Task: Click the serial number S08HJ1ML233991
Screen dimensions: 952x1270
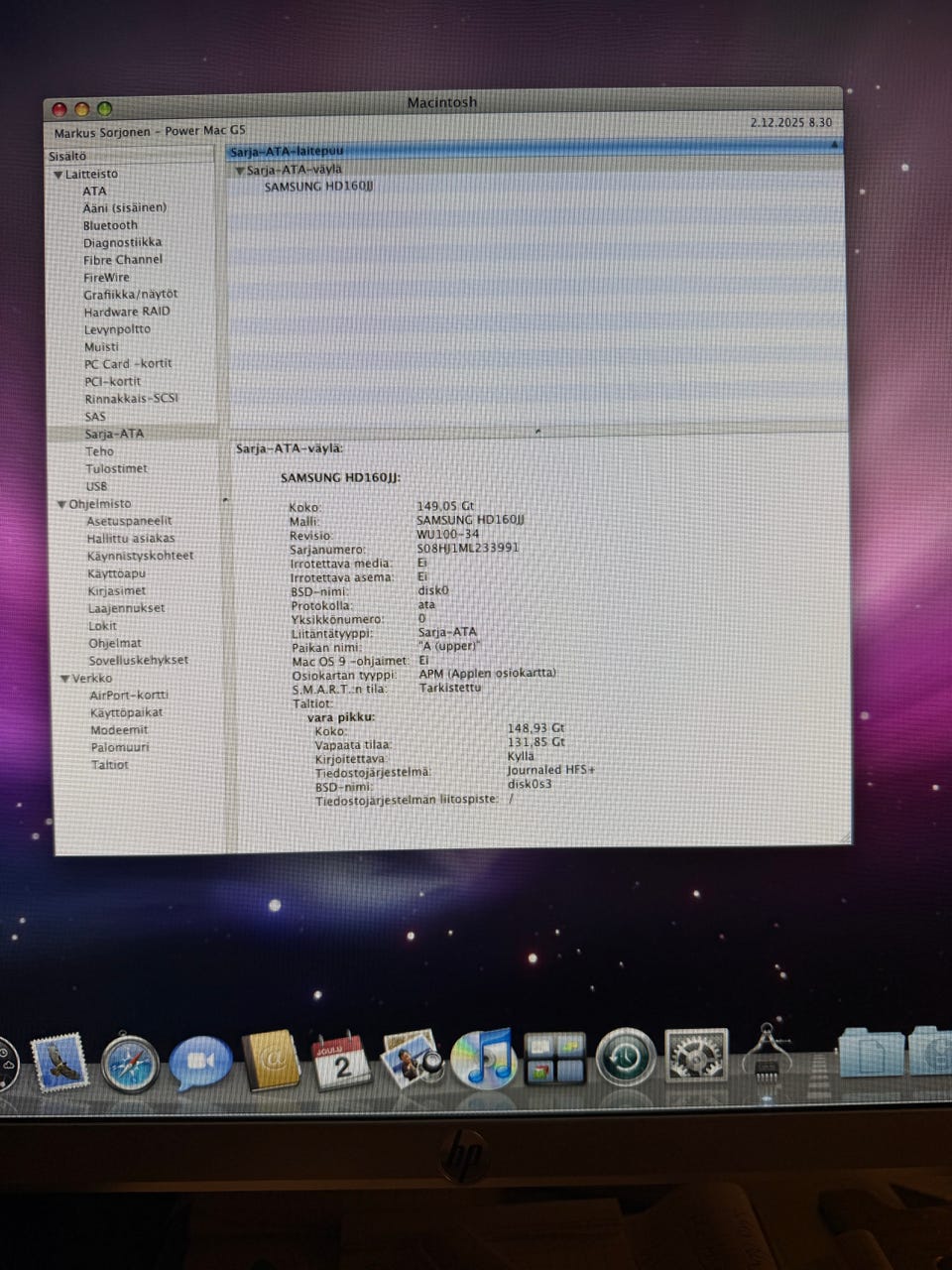Action: pyautogui.click(x=467, y=548)
